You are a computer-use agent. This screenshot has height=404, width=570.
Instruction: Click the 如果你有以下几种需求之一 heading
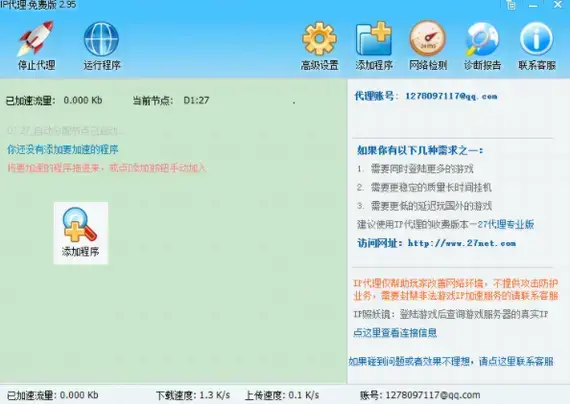point(420,150)
